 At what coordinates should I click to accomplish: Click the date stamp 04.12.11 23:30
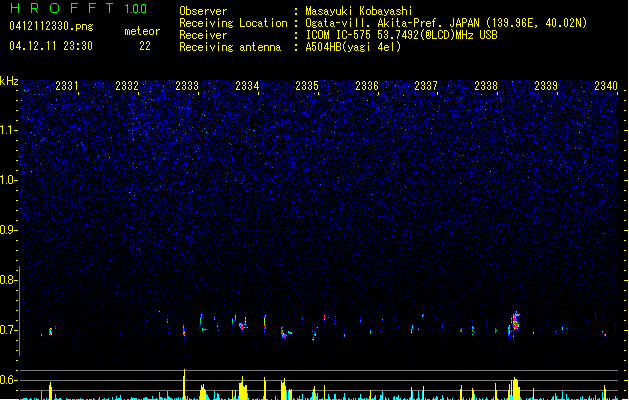click(51, 46)
